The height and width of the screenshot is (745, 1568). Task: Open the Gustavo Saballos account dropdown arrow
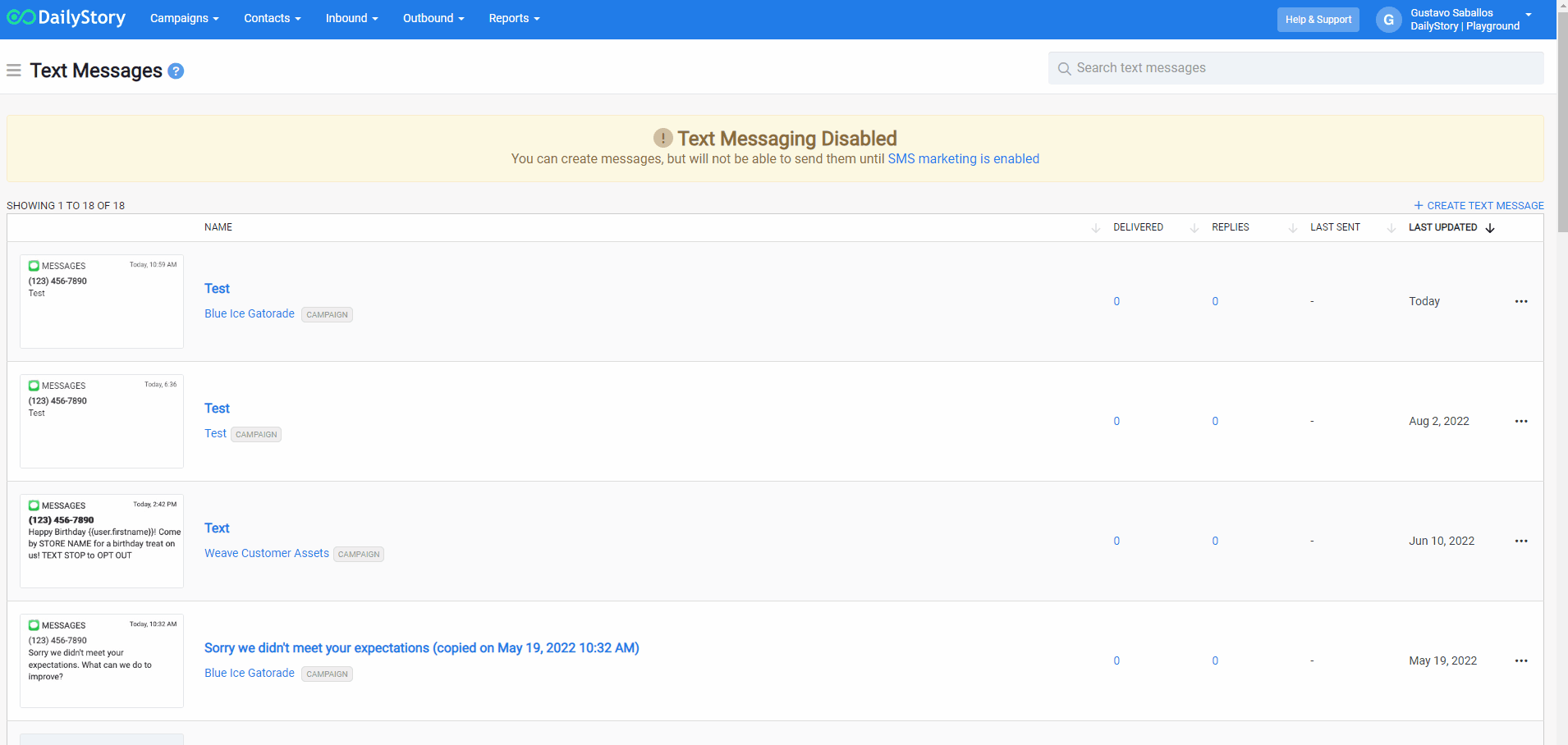click(x=1529, y=15)
